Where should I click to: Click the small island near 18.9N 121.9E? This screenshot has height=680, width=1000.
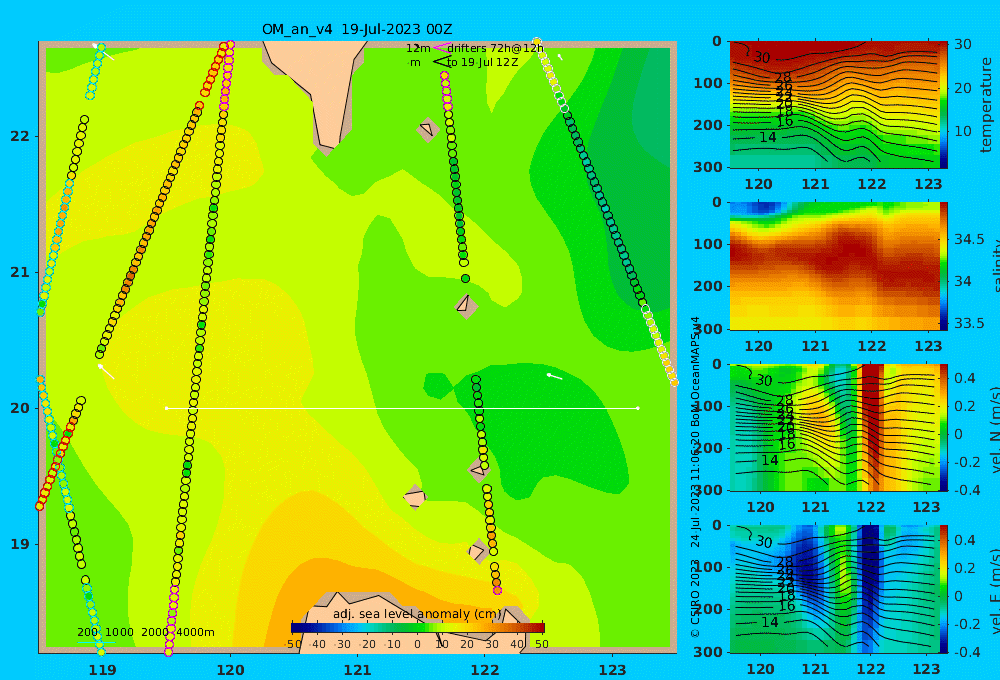pos(478,551)
